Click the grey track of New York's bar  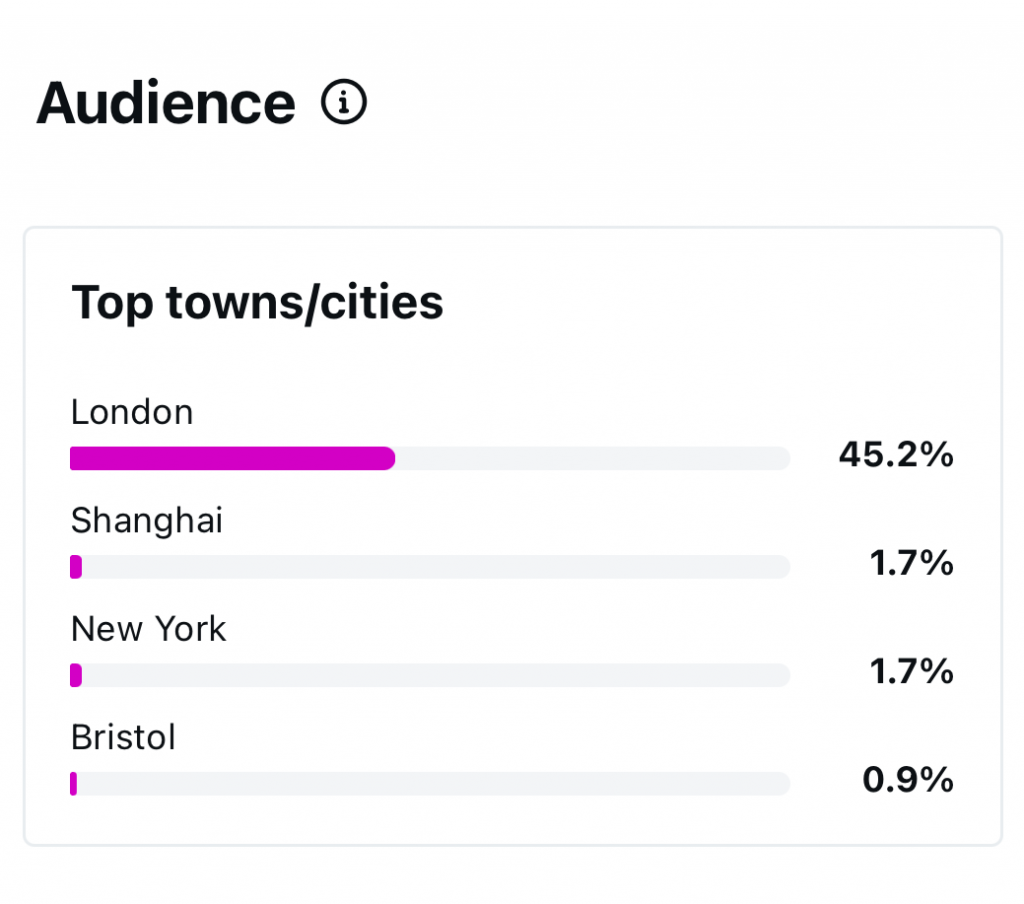[430, 676]
